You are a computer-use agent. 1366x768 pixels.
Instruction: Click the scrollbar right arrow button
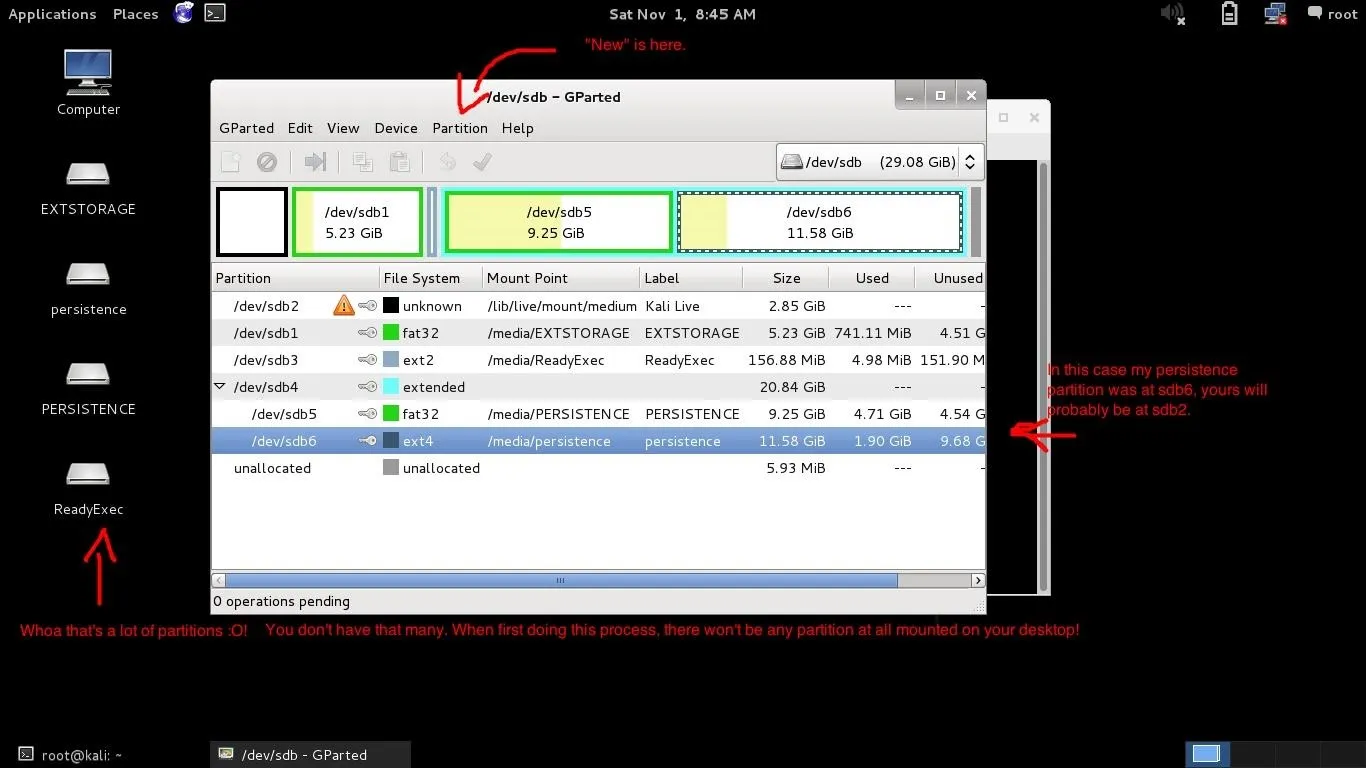pos(978,580)
